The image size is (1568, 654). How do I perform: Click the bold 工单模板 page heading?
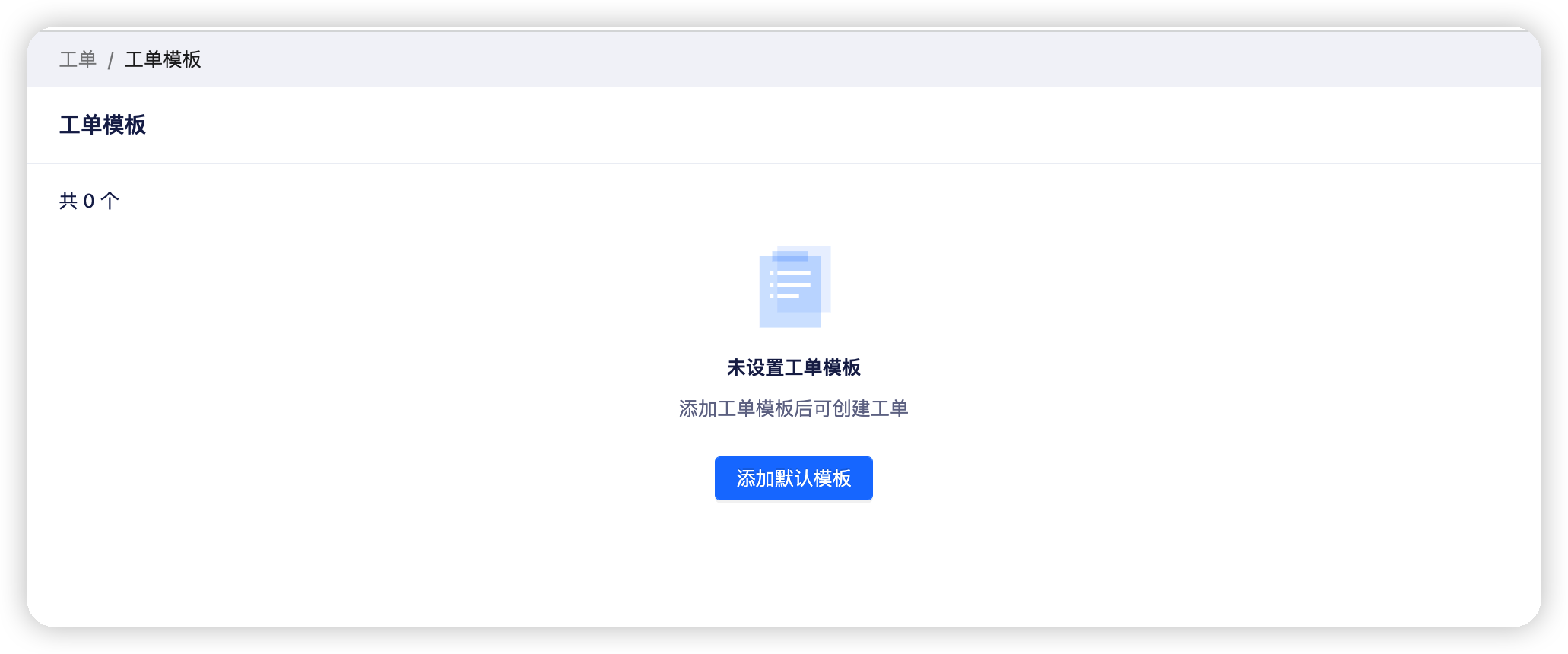(103, 125)
